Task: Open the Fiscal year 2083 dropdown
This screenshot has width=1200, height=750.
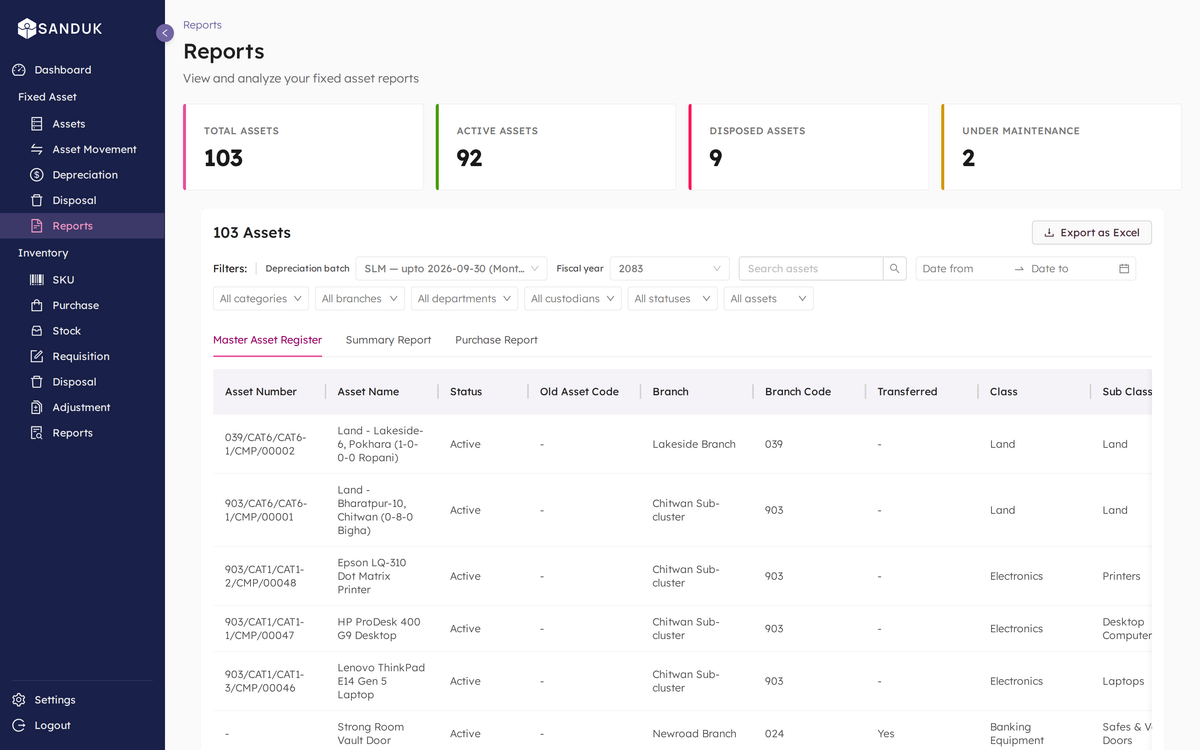Action: click(x=670, y=269)
